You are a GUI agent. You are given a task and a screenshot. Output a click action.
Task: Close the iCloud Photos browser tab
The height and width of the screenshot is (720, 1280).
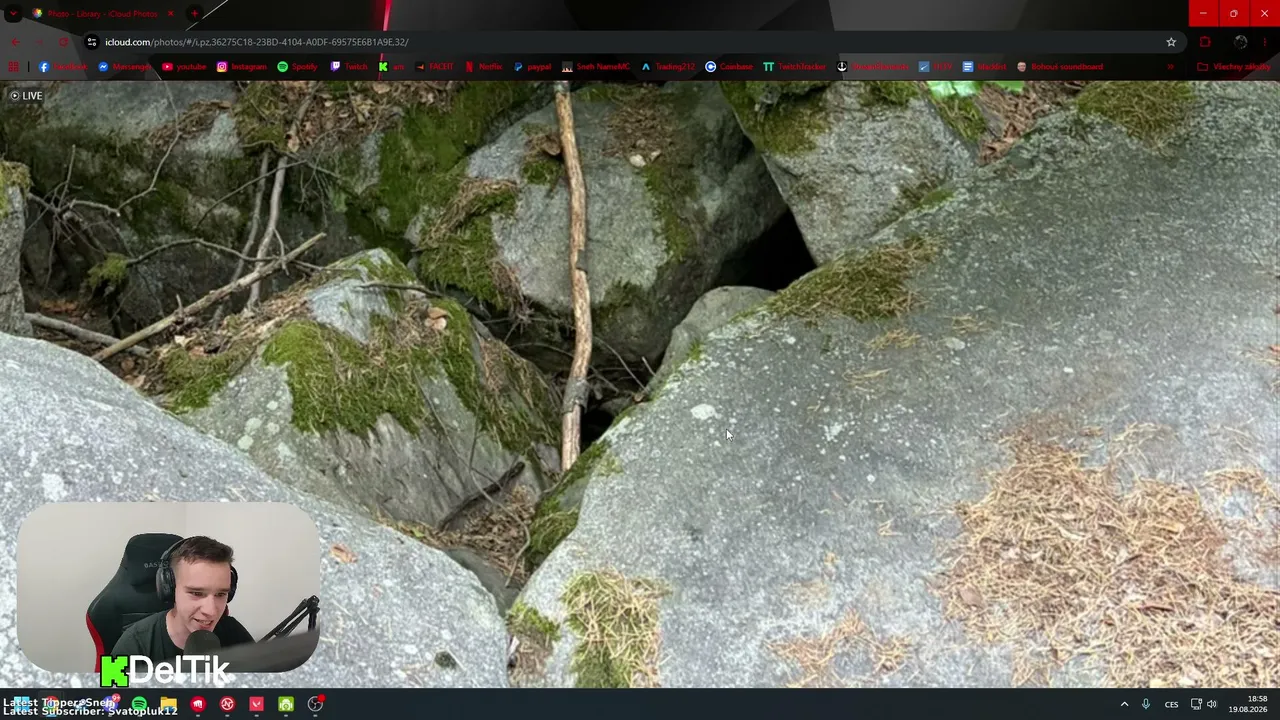(170, 14)
